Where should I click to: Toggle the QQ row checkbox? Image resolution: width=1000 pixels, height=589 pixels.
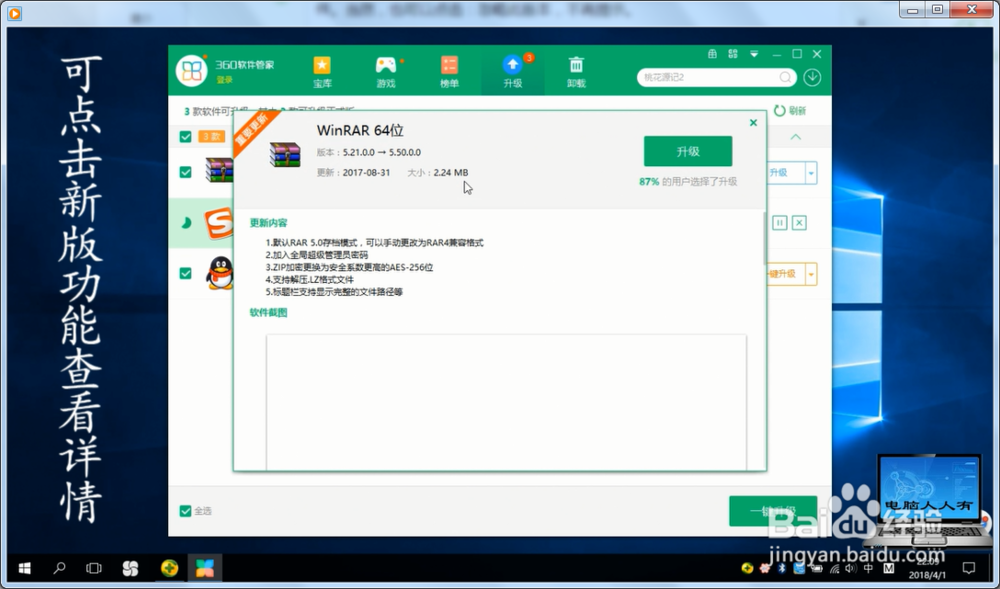click(186, 273)
